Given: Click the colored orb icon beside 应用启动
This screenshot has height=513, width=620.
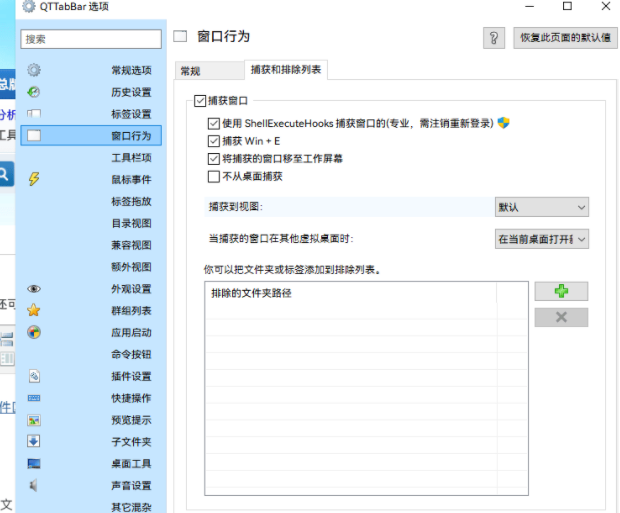Looking at the screenshot, I should pos(34,332).
